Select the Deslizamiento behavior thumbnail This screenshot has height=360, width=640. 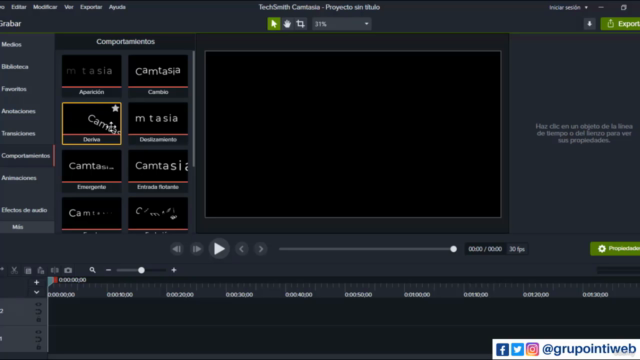(158, 123)
